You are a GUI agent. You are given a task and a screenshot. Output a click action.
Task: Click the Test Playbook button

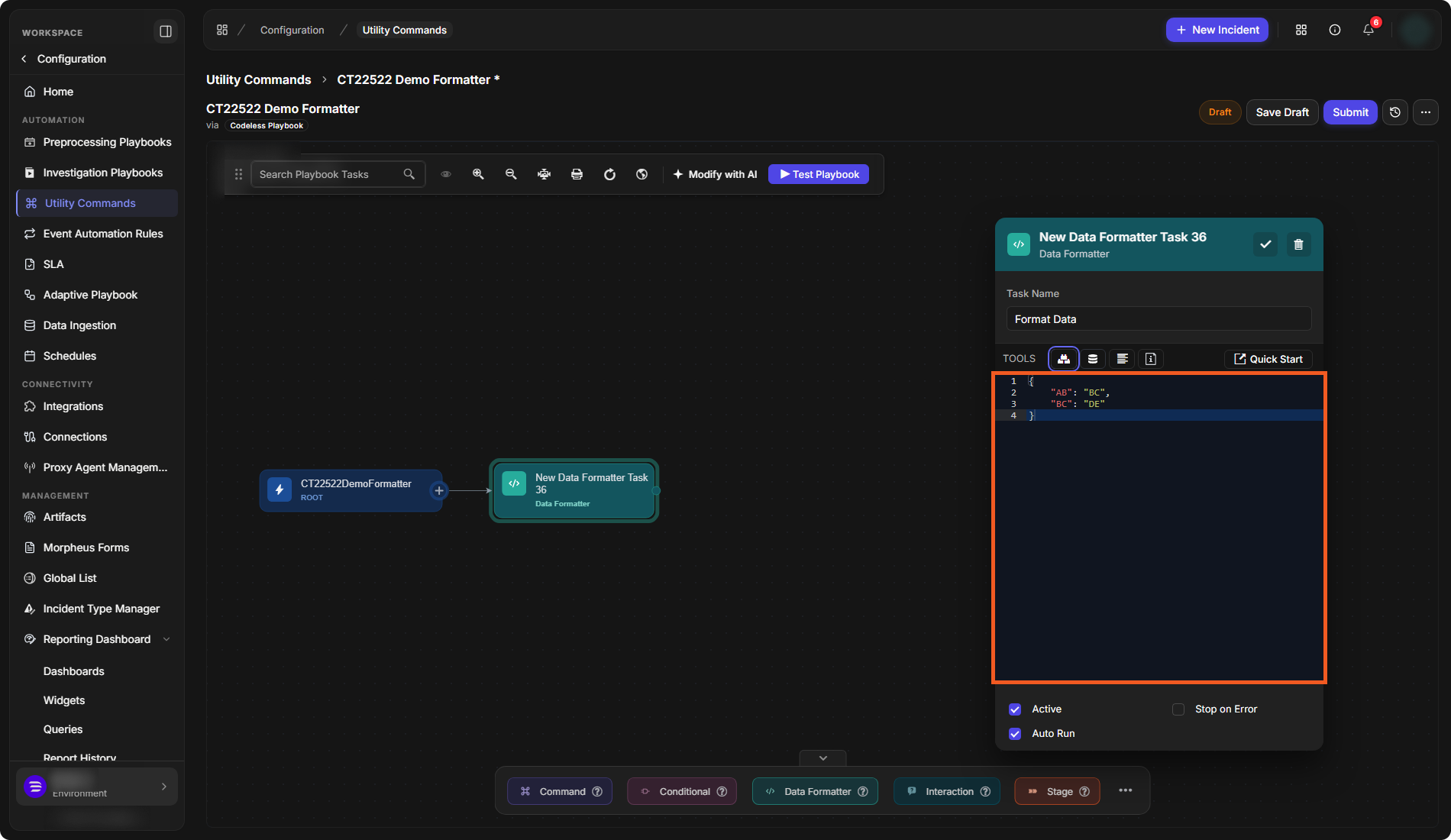[819, 174]
